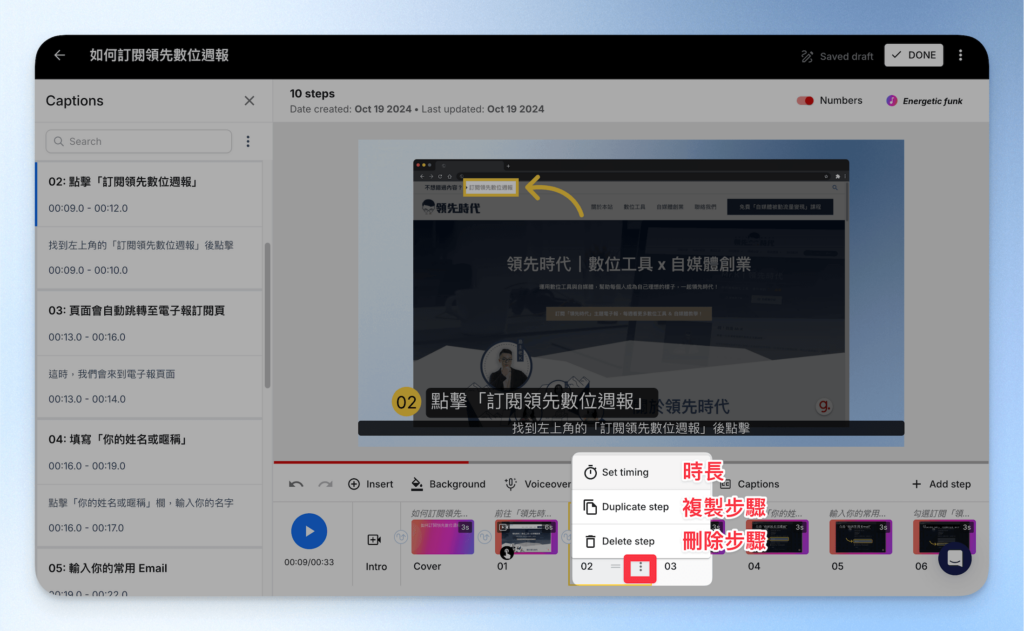Viewport: 1024px width, 631px height.
Task: Select caption 03: 頁面會自動跳轉至電子報訂閱頁
Action: coord(150,323)
